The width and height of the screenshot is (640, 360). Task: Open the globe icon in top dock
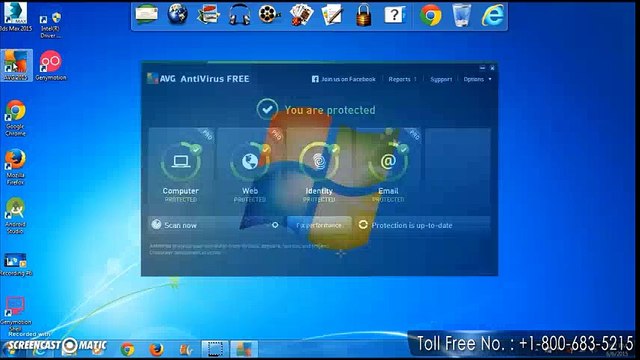(178, 14)
